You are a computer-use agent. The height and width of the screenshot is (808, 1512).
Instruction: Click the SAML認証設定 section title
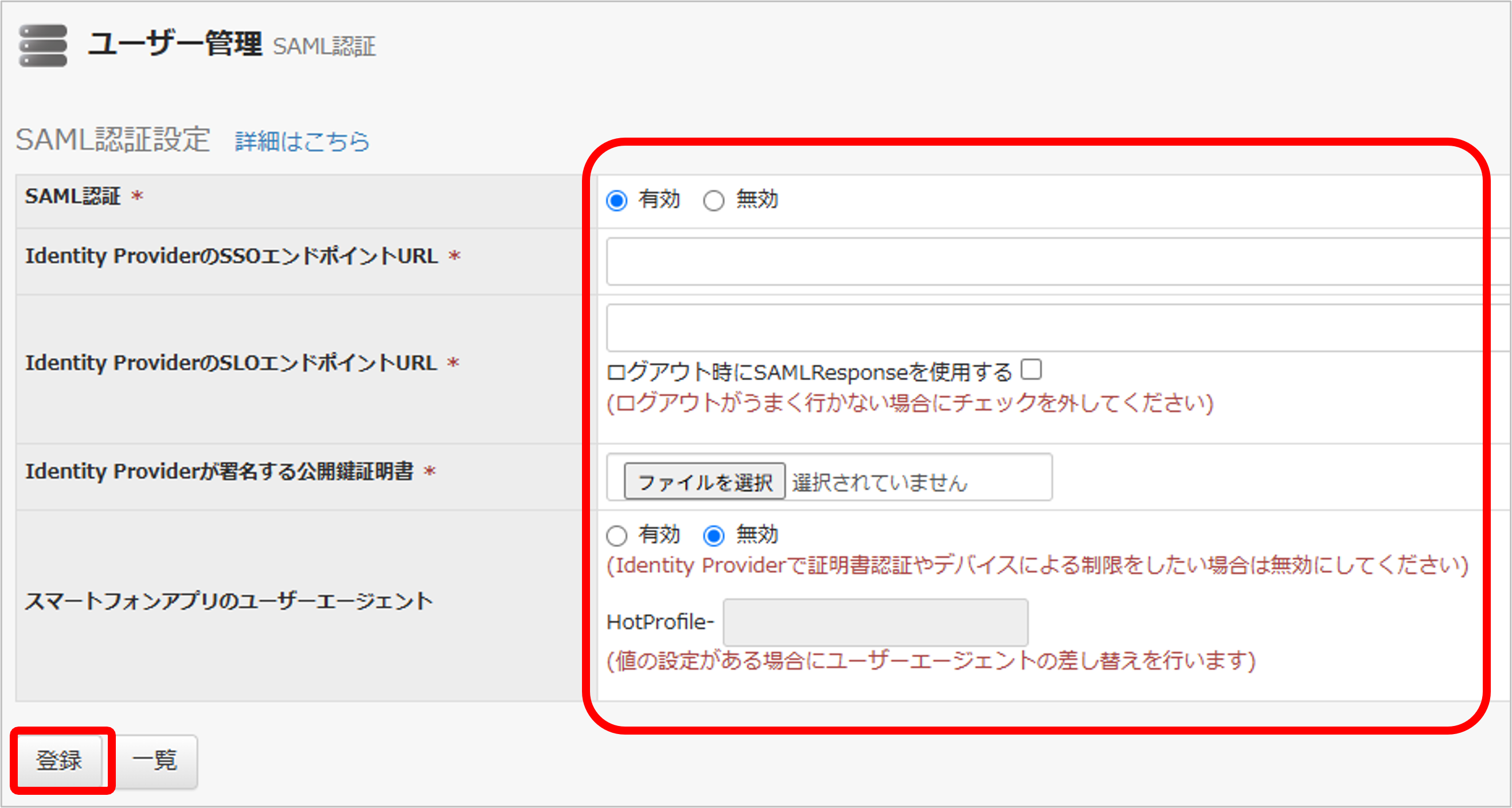113,140
